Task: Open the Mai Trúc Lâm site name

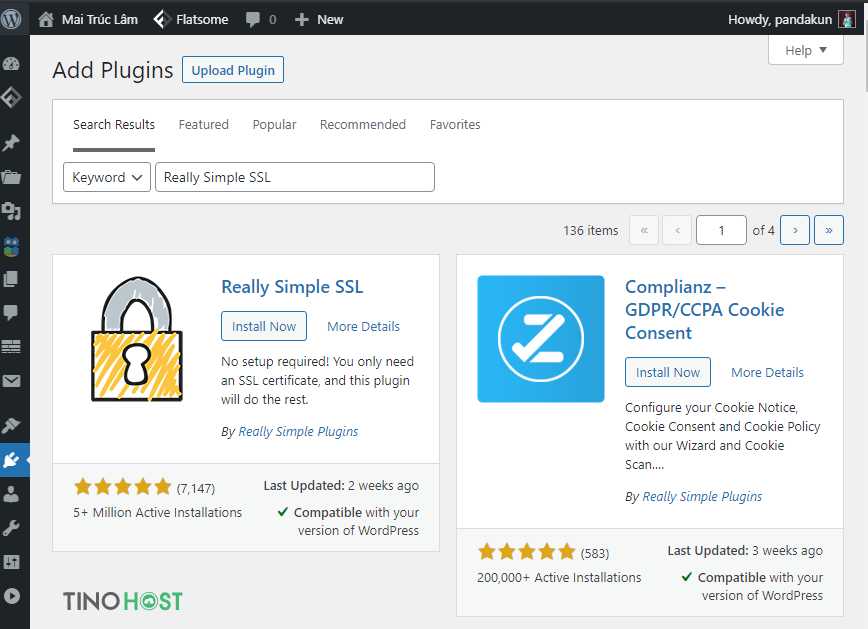Action: (x=100, y=19)
